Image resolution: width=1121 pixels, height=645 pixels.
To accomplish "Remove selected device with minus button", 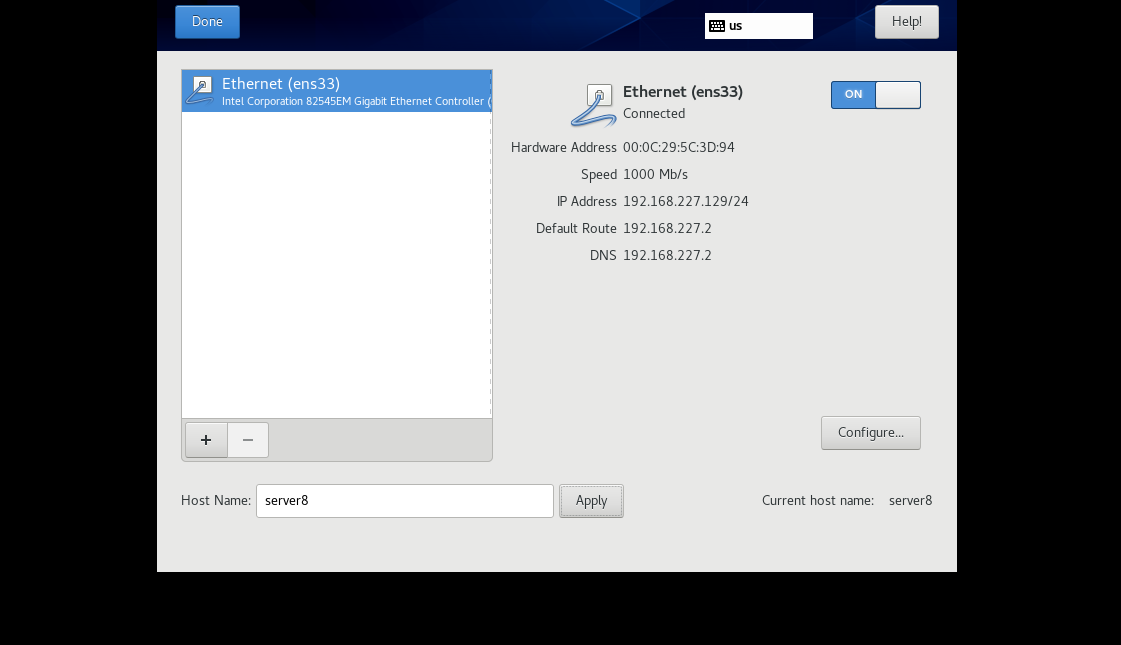I will coord(248,440).
